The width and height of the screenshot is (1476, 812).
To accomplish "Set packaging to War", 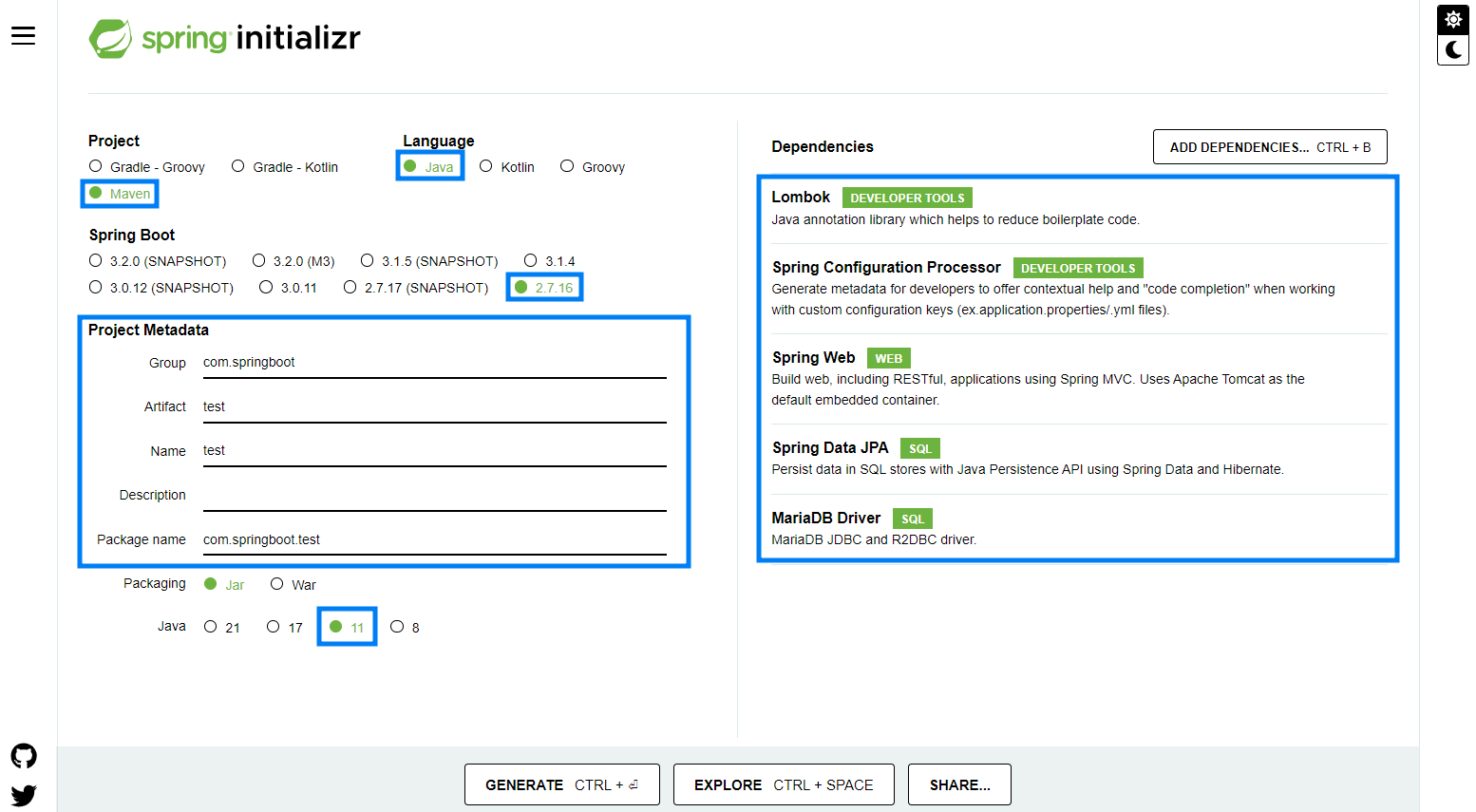I will pos(293,585).
